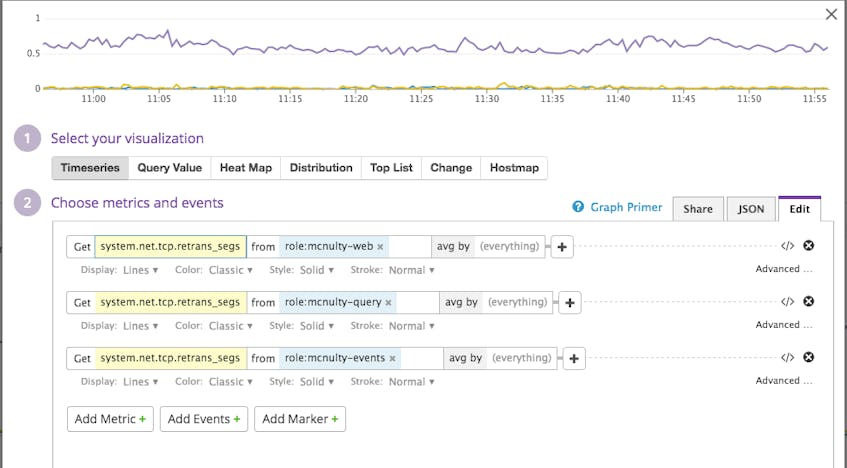Remove the mcnulty-web metric with its X icon

pos(808,245)
